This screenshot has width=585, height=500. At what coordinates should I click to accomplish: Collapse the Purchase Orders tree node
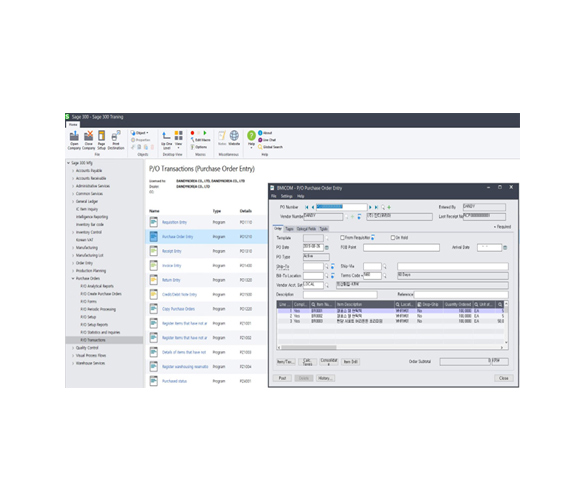click(73, 278)
